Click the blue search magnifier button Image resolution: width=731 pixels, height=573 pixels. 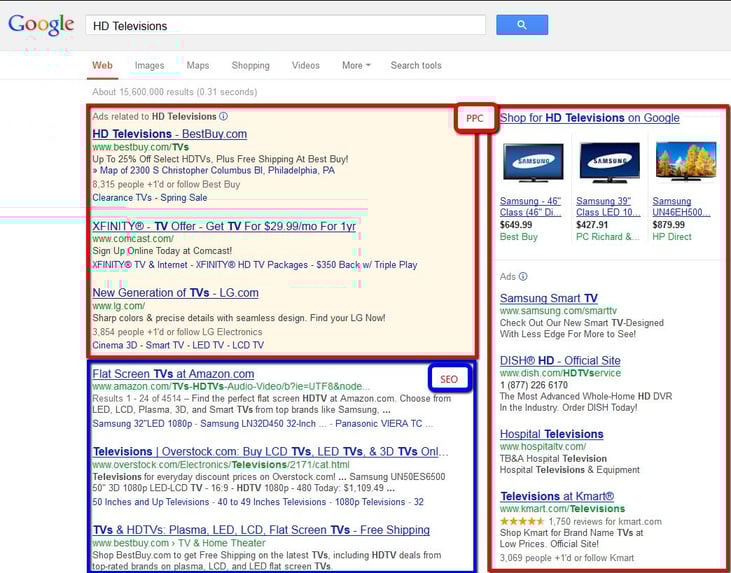click(522, 25)
